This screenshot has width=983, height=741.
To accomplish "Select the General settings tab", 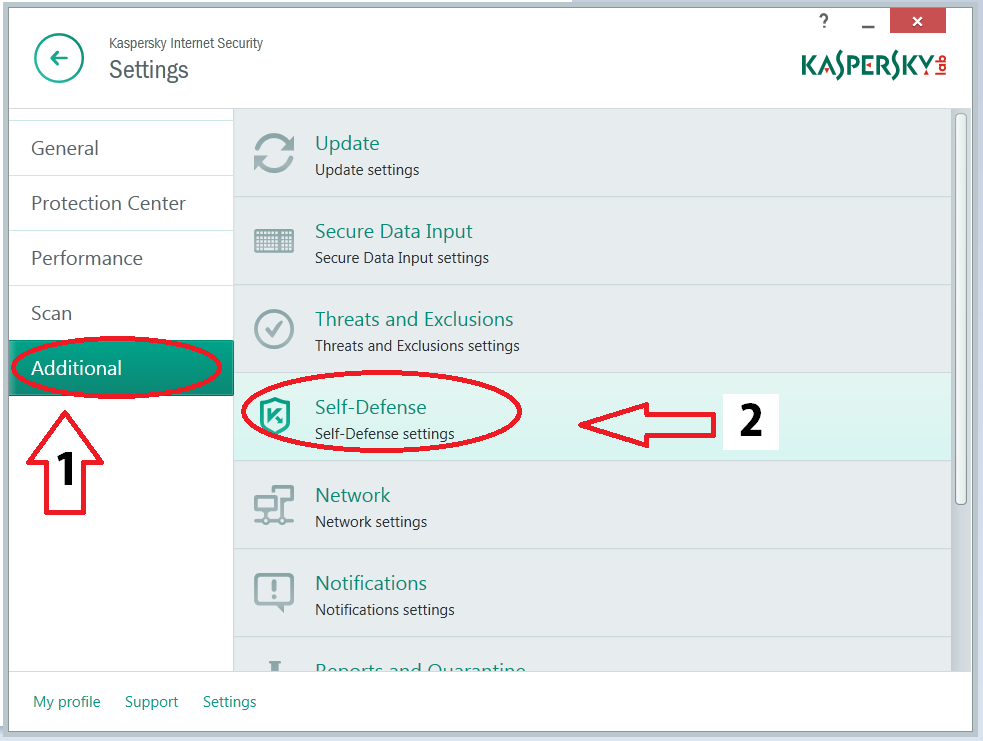I will coord(122,148).
